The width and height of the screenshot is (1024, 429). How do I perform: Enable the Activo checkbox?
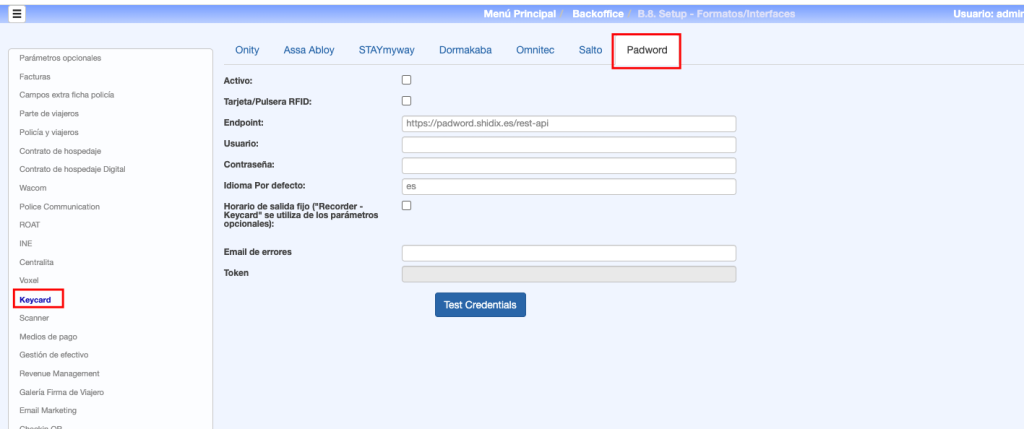(x=406, y=80)
